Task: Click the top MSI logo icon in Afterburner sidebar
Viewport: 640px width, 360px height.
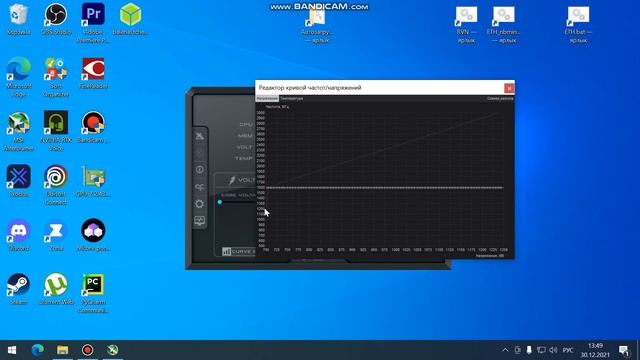Action: click(200, 136)
